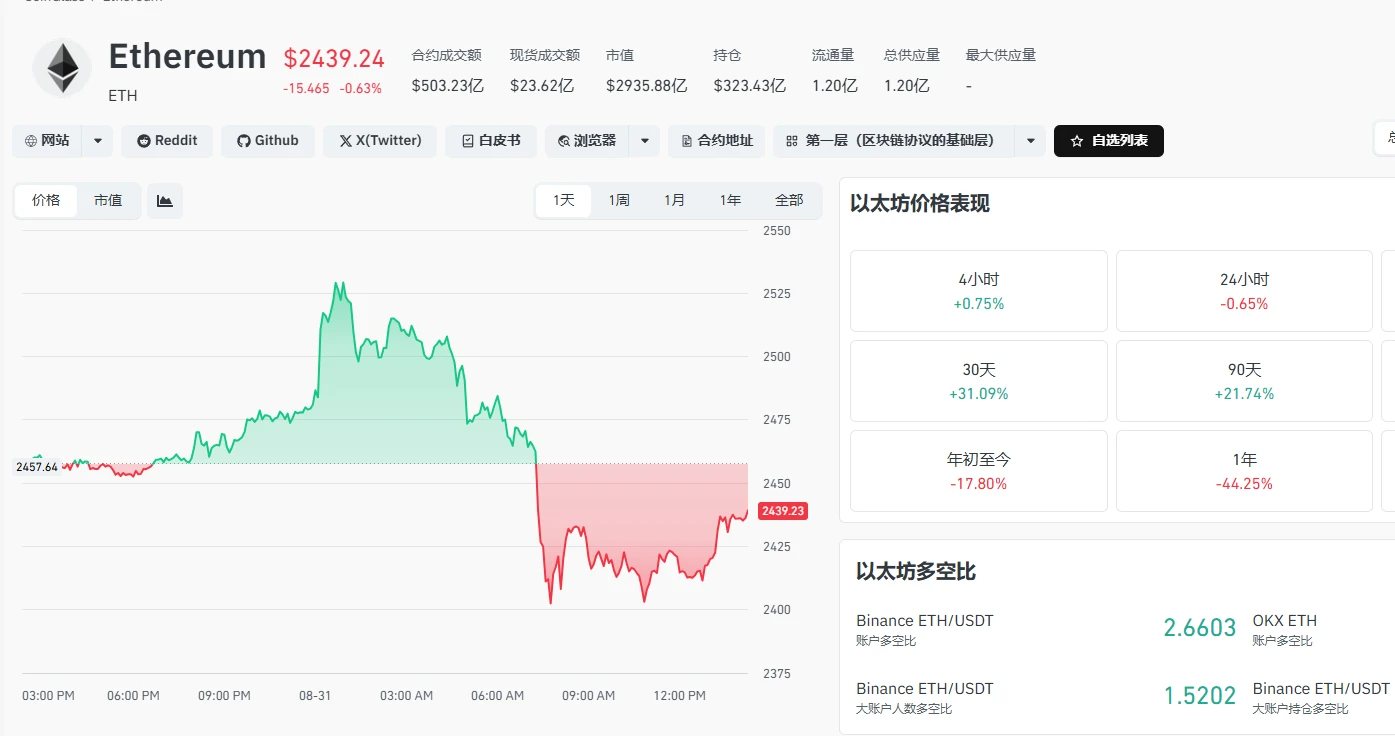This screenshot has width=1395, height=736.
Task: Click the 2439.23 current price tag on chart
Action: pos(782,511)
